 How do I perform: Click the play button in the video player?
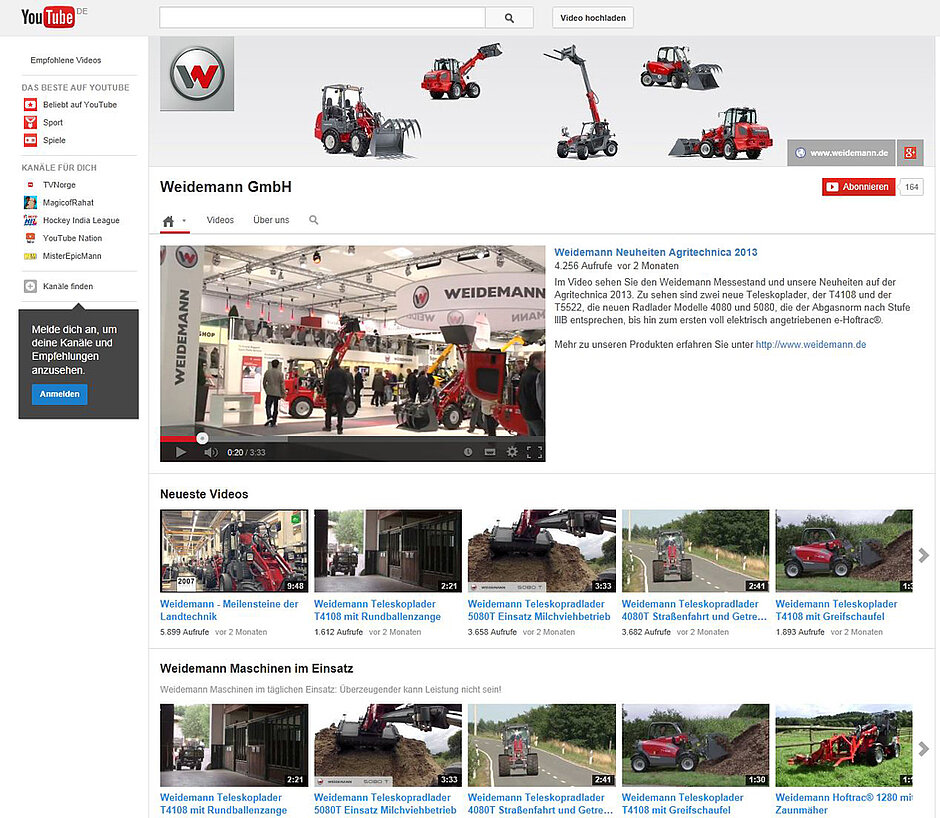[x=181, y=452]
